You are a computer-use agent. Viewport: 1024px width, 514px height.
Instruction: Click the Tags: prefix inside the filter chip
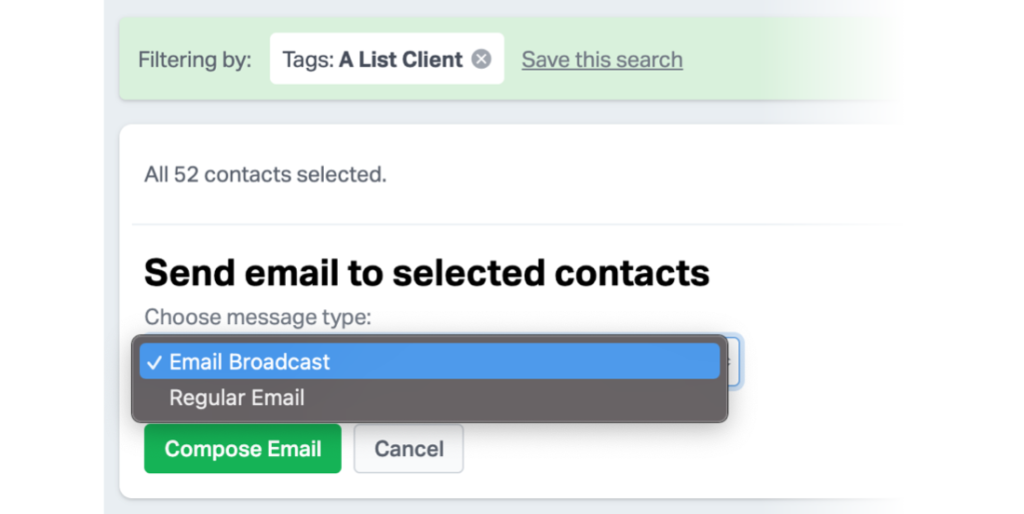pos(309,59)
